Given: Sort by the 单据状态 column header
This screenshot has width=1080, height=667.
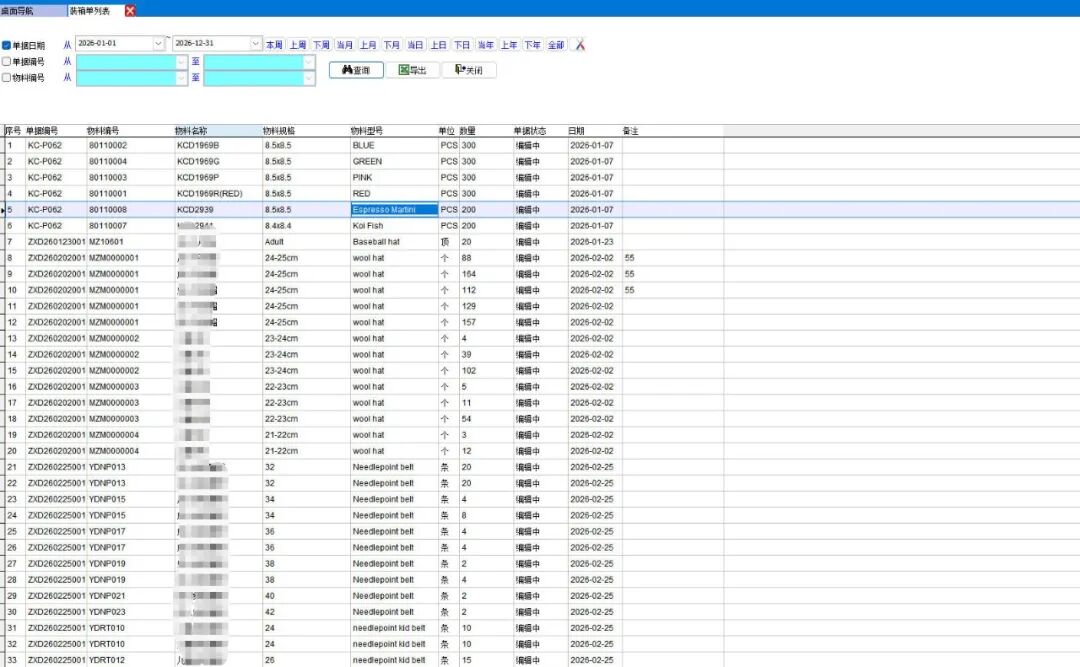Looking at the screenshot, I should tap(539, 130).
